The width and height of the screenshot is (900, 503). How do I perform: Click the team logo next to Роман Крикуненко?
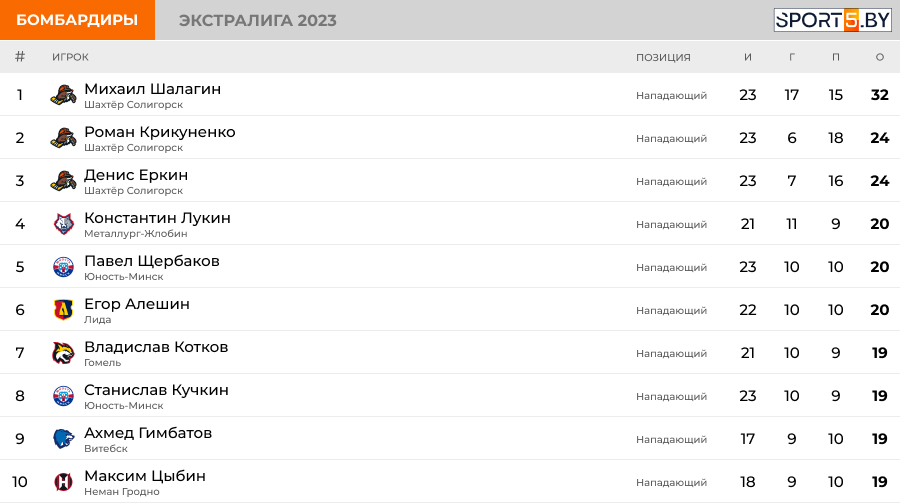pyautogui.click(x=63, y=138)
